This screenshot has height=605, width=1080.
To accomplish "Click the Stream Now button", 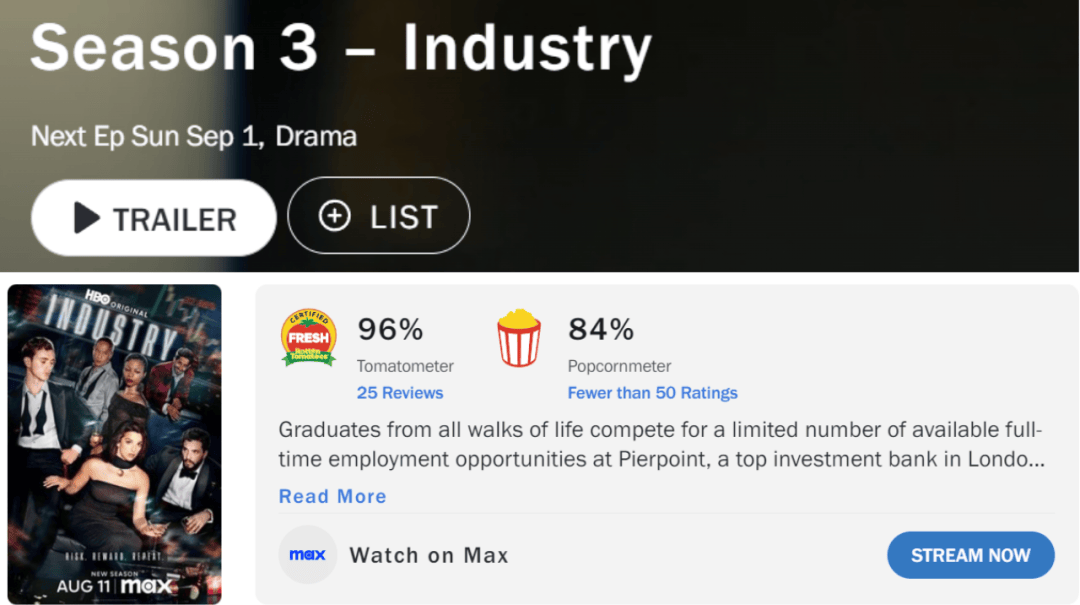I will point(970,555).
